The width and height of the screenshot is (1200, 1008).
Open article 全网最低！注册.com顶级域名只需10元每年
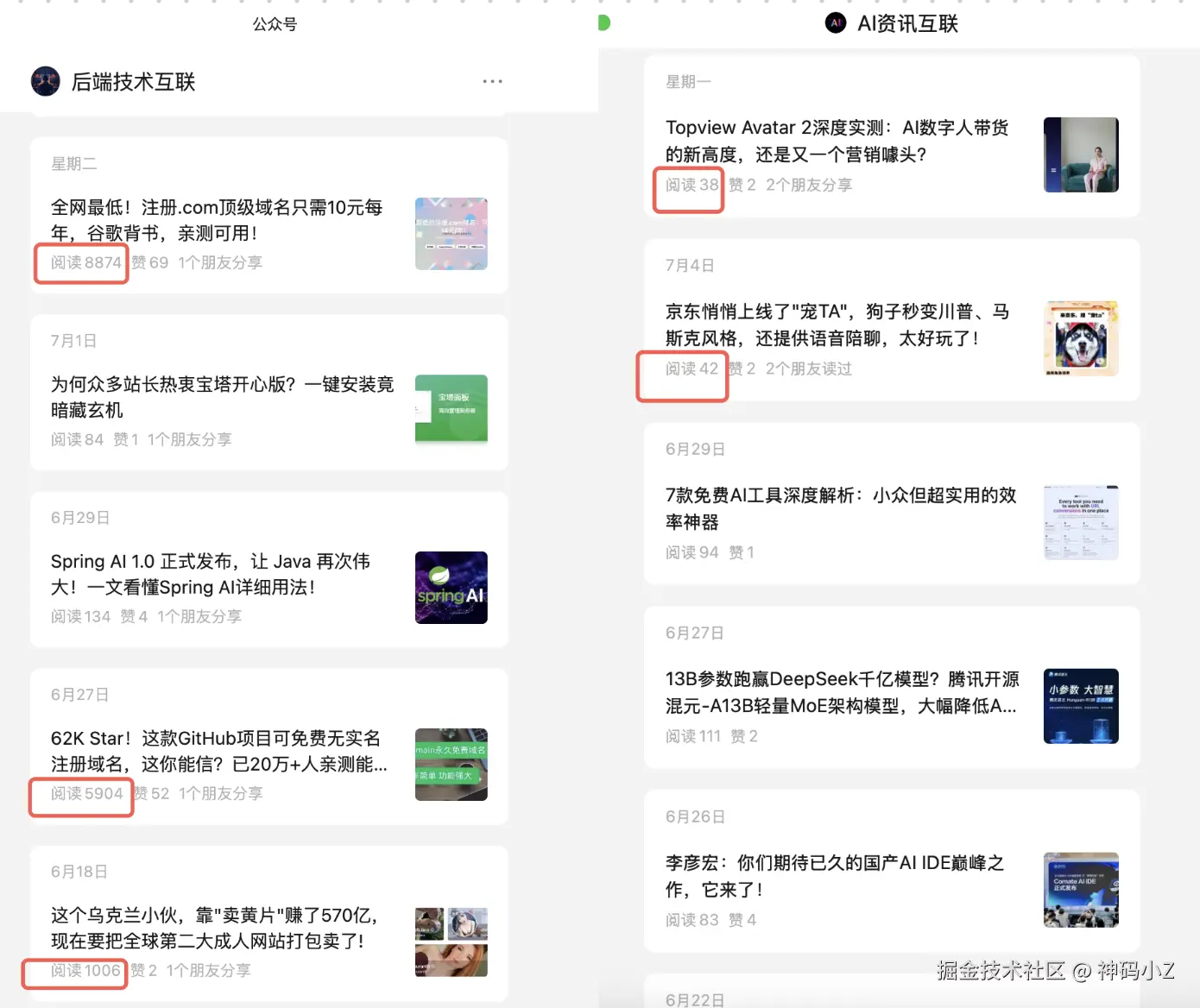coord(217,220)
